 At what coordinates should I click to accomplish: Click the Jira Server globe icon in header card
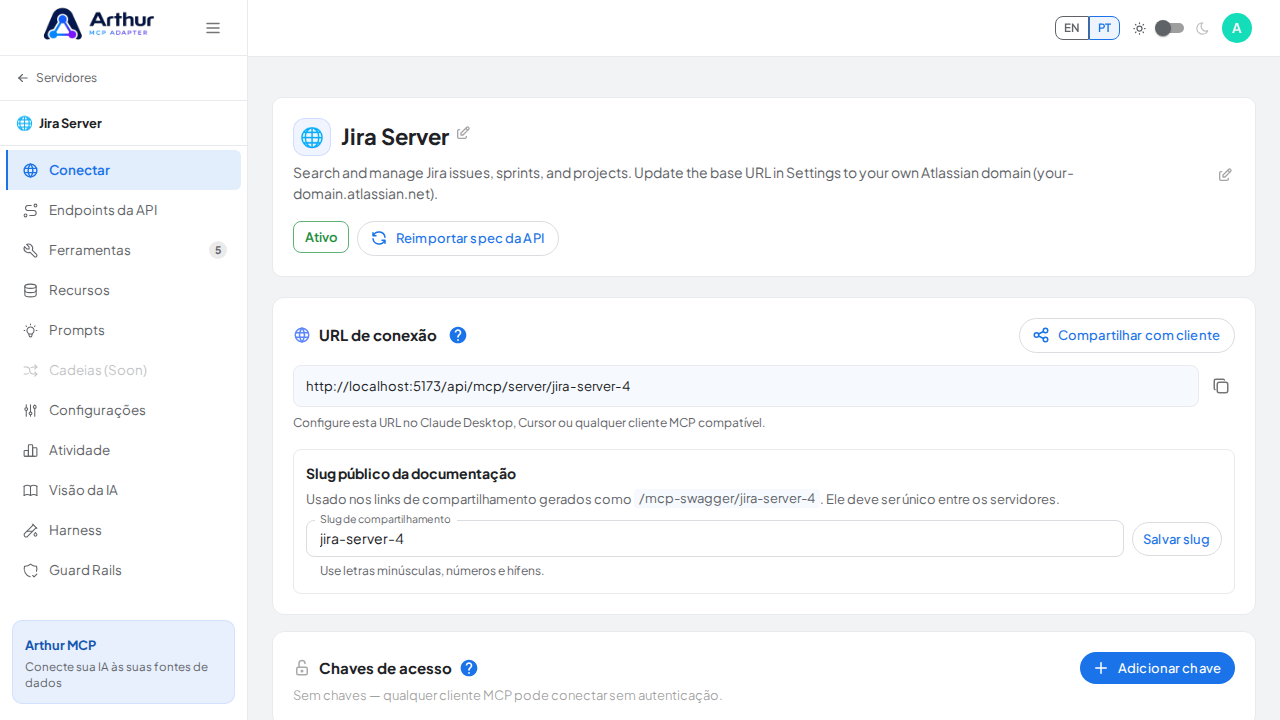pos(312,137)
